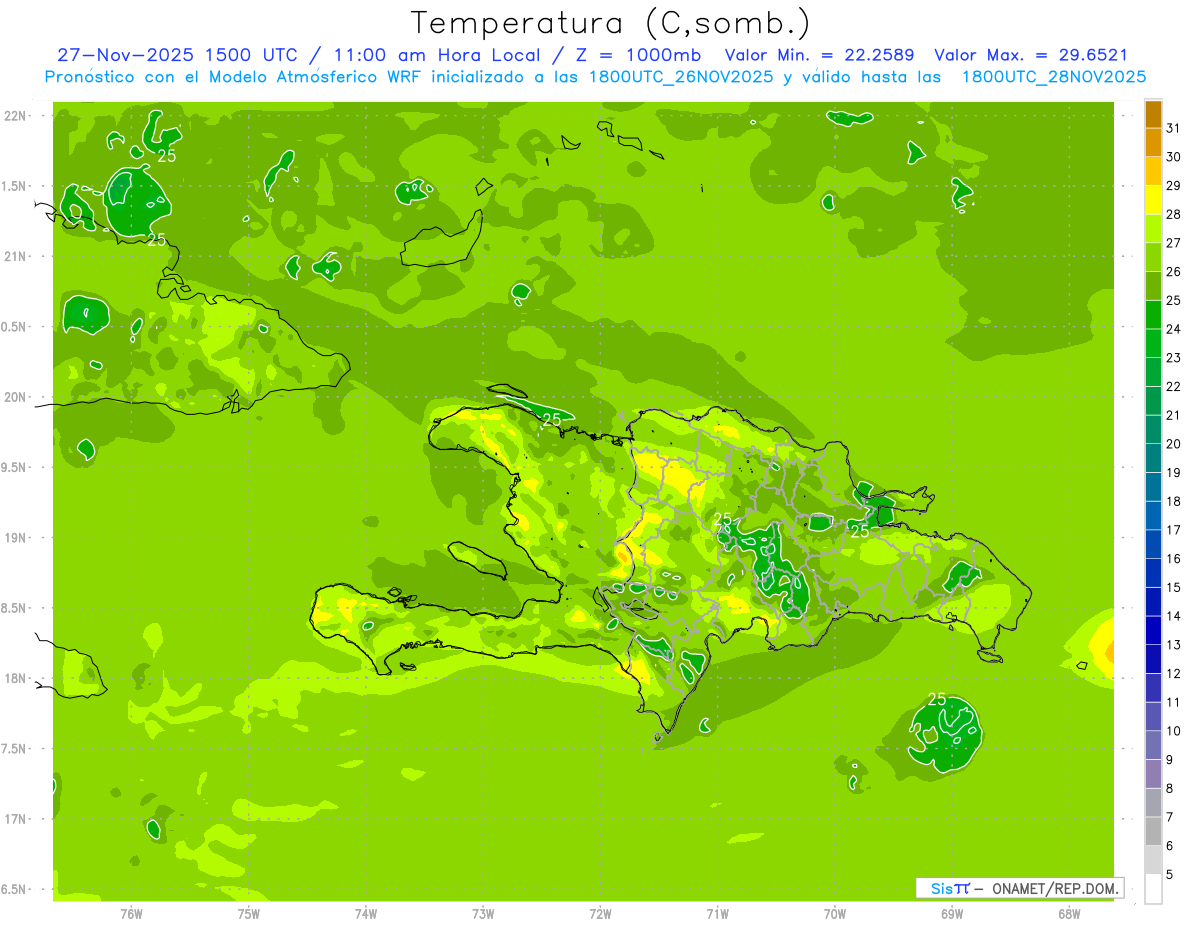This screenshot has height=927, width=1200.
Task: Click the dark orange swatch atop the legend
Action: (1153, 114)
